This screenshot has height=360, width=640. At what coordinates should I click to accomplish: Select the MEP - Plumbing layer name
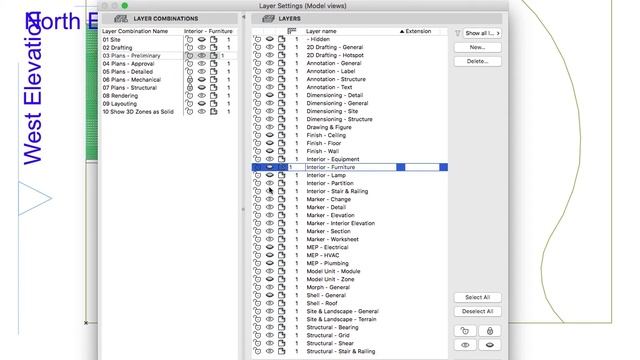click(327, 263)
